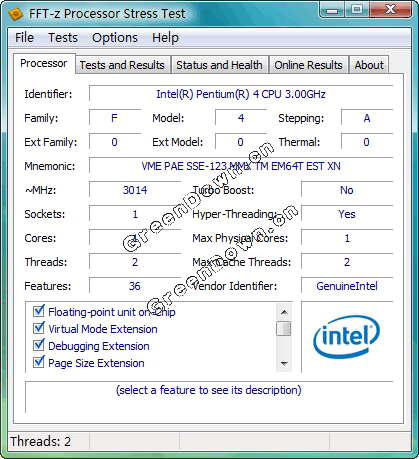The image size is (419, 459).
Task: Click the feature list scrollbar thumb
Action: tap(284, 328)
